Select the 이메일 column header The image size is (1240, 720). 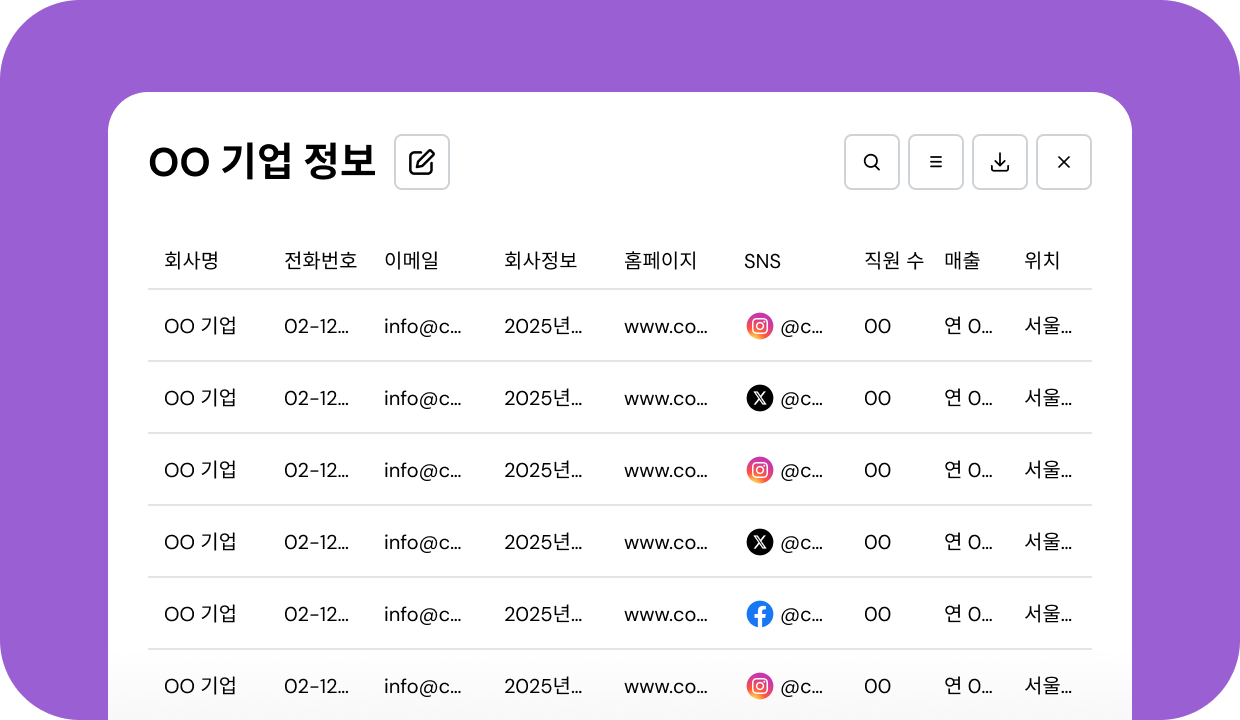[x=411, y=261]
